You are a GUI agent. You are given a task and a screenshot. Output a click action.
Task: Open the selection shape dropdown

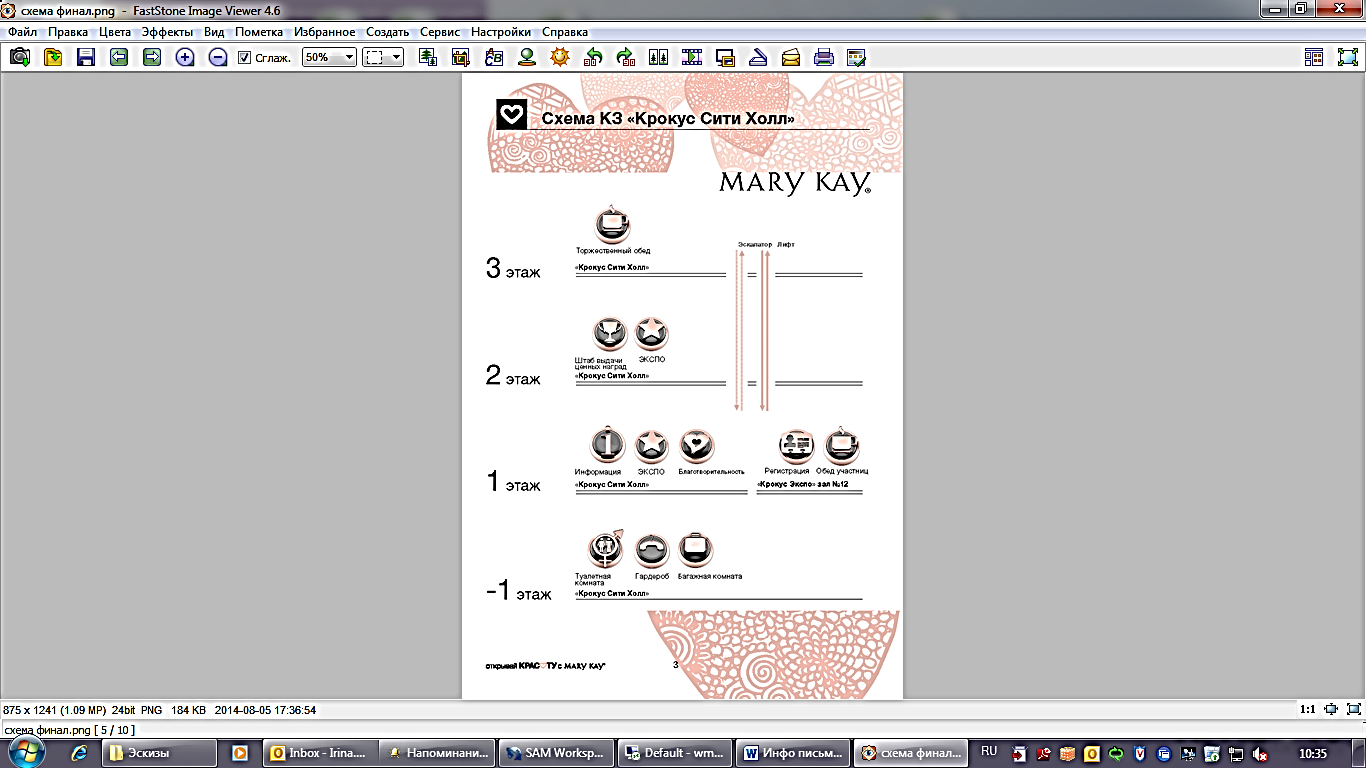click(x=383, y=58)
